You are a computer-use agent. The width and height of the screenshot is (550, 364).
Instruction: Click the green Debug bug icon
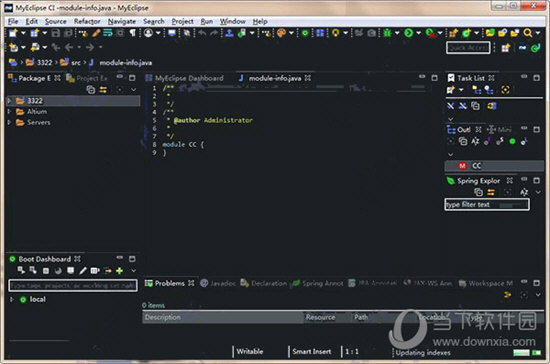387,33
